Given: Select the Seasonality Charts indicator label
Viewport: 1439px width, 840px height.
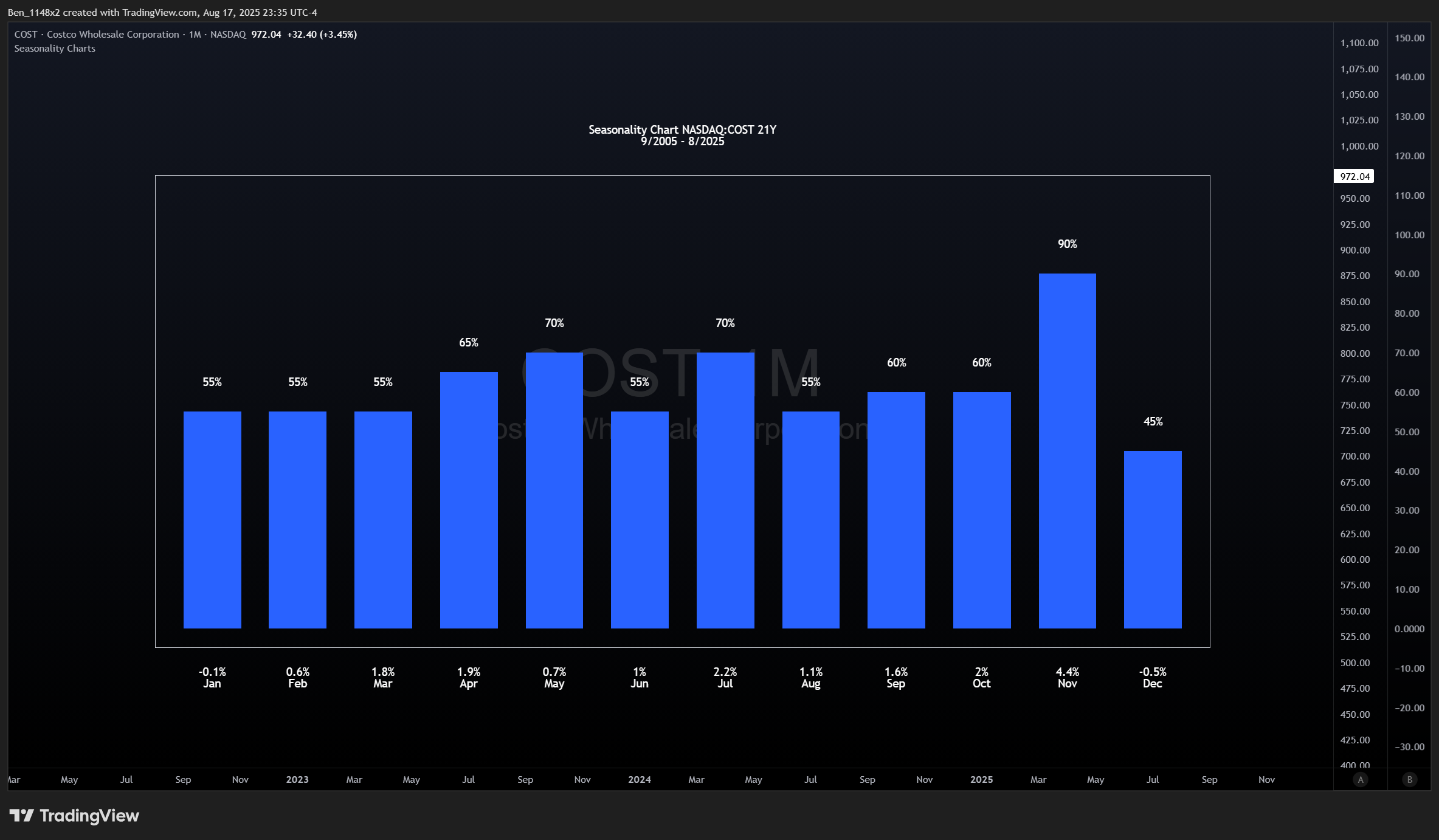Looking at the screenshot, I should pos(55,49).
